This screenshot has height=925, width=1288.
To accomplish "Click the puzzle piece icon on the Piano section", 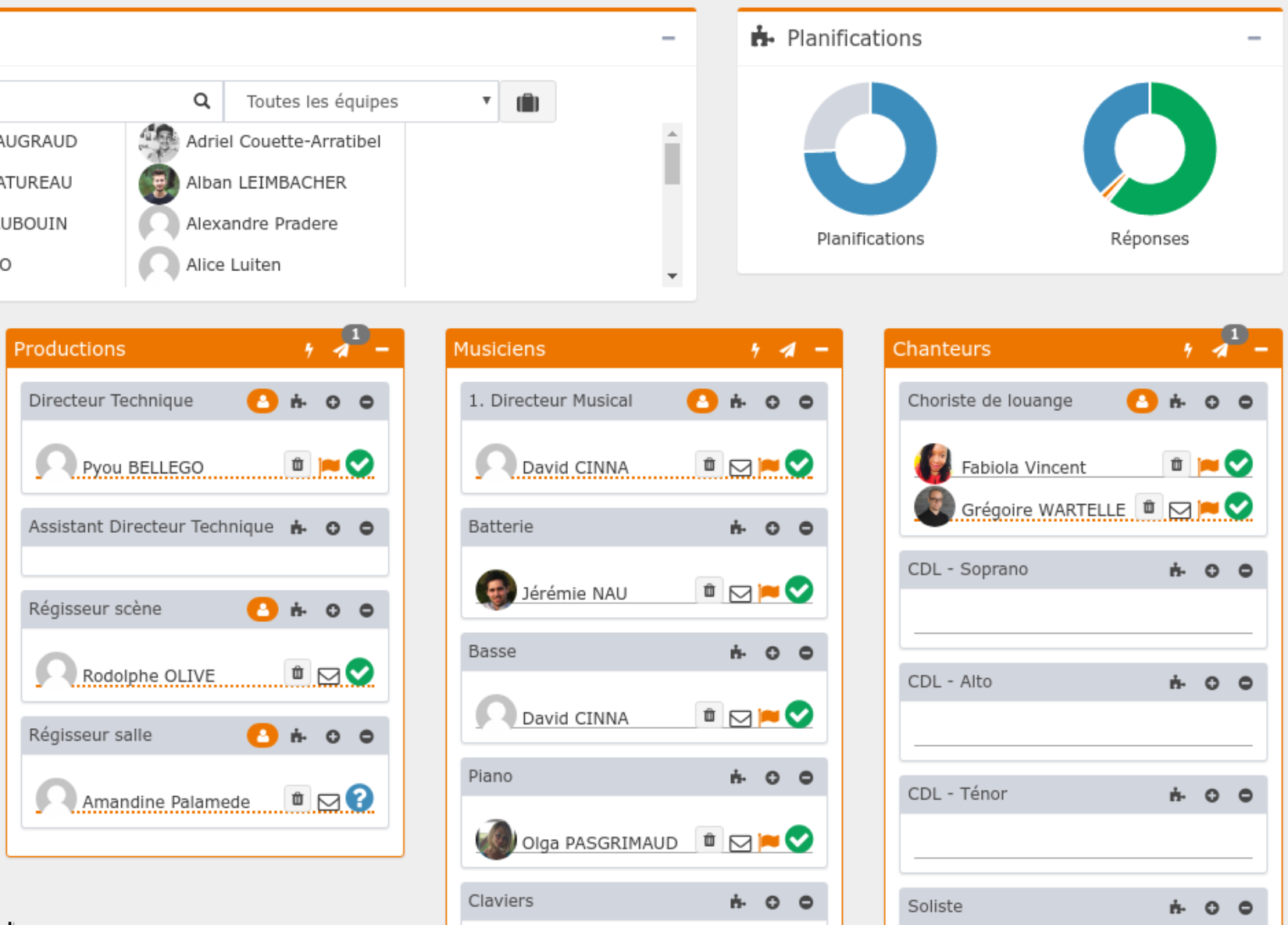I will coord(737,777).
